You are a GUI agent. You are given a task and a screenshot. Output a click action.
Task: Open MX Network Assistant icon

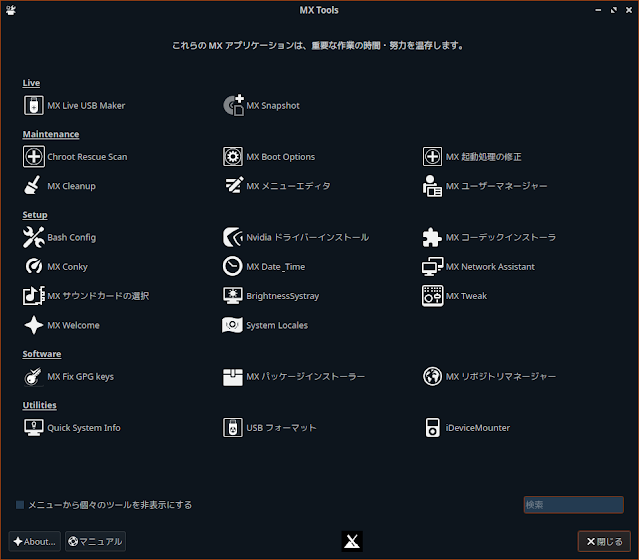click(432, 266)
